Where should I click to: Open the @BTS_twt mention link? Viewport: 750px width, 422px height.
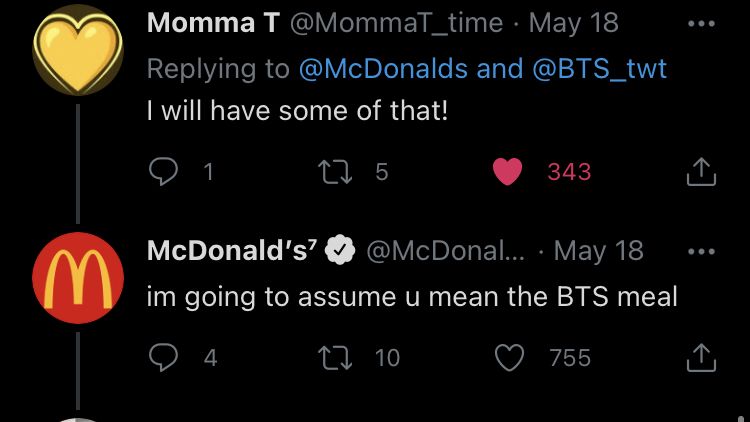(599, 68)
